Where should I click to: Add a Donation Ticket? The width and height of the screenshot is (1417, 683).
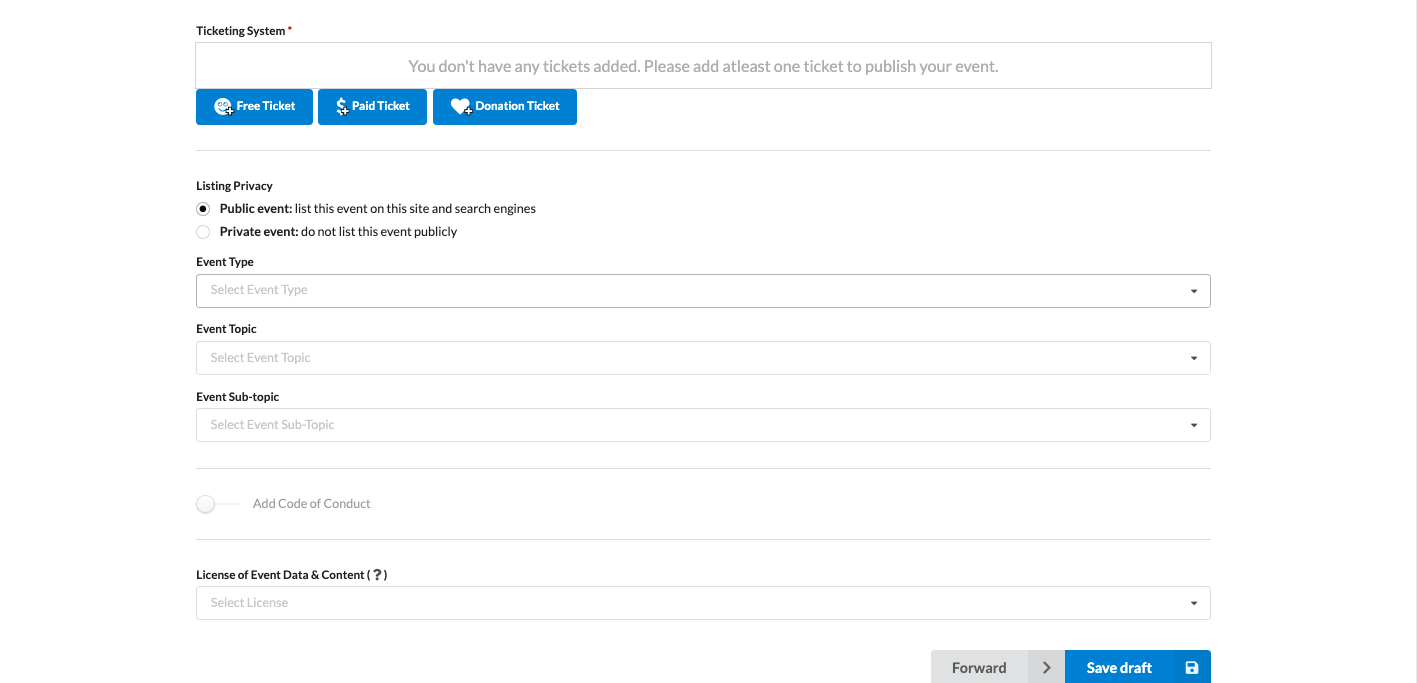(505, 106)
